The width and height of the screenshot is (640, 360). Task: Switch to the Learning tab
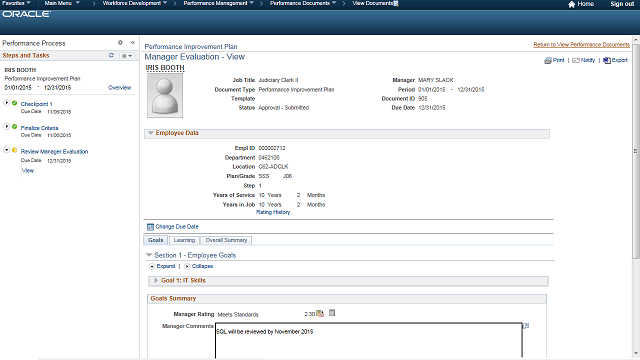pyautogui.click(x=184, y=240)
